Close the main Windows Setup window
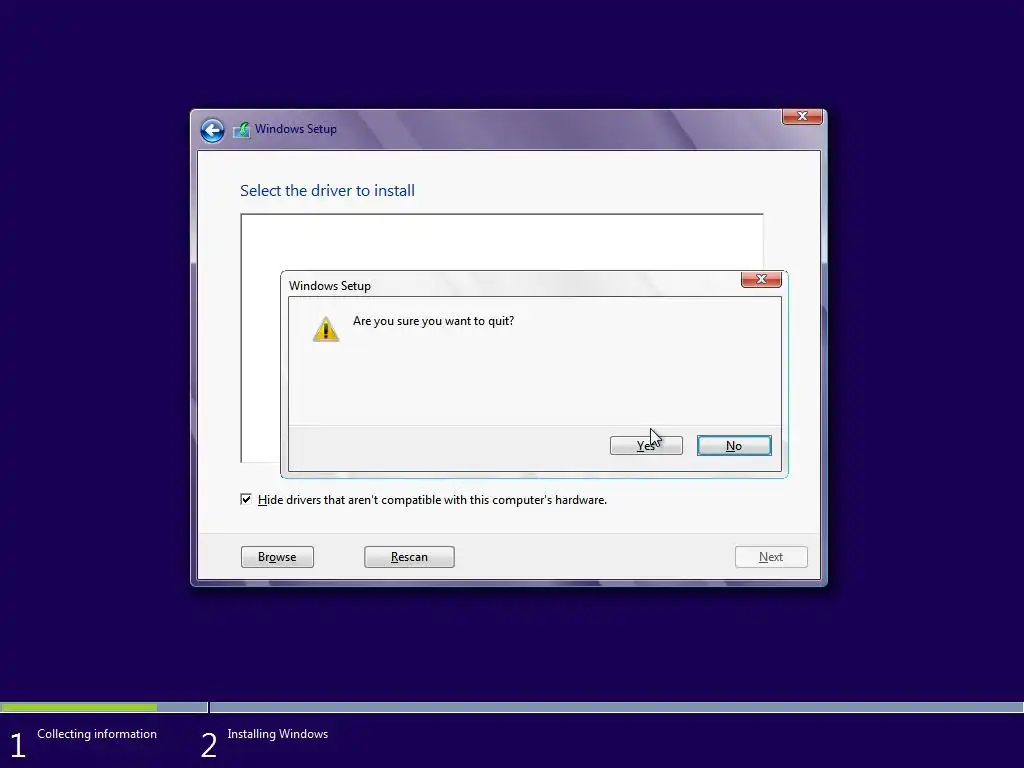This screenshot has height=768, width=1024. (x=802, y=116)
